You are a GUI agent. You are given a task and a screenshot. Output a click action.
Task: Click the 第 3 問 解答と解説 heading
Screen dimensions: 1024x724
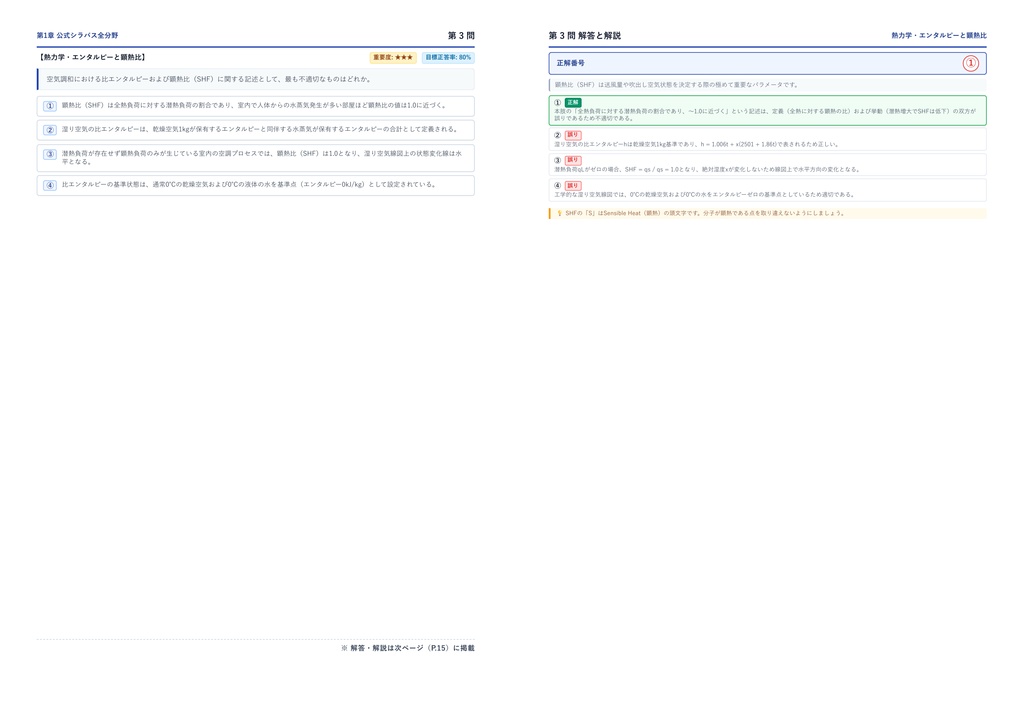click(584, 36)
